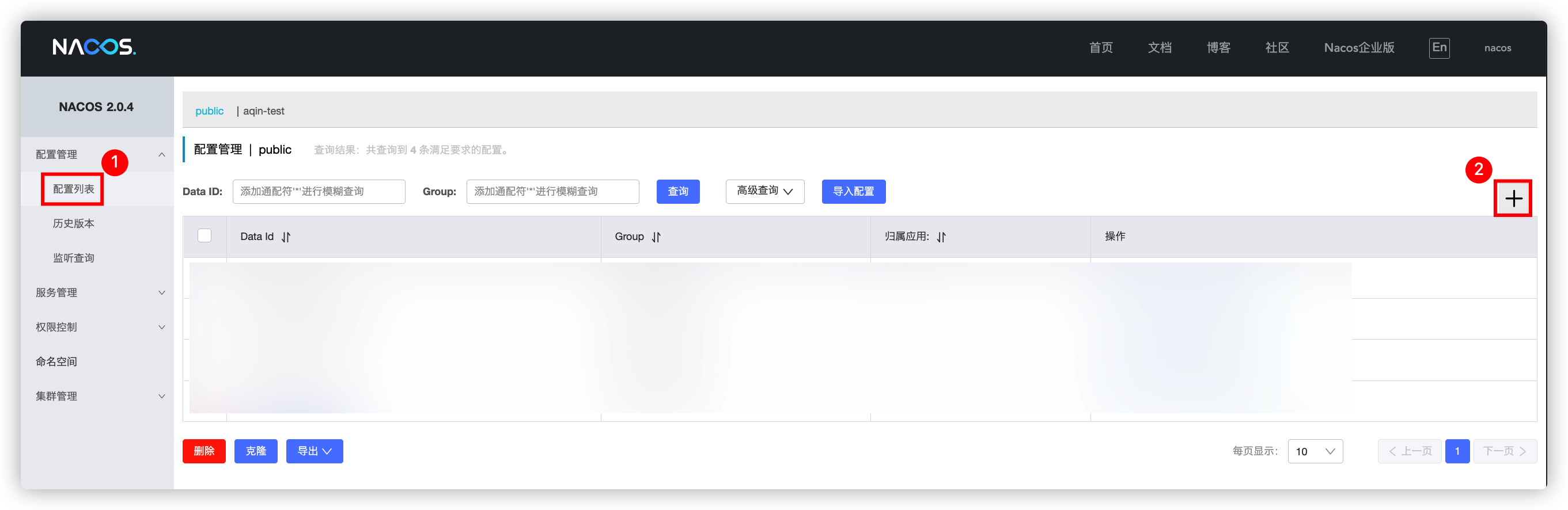
Task: Focus the Data ID search input
Action: [x=319, y=191]
